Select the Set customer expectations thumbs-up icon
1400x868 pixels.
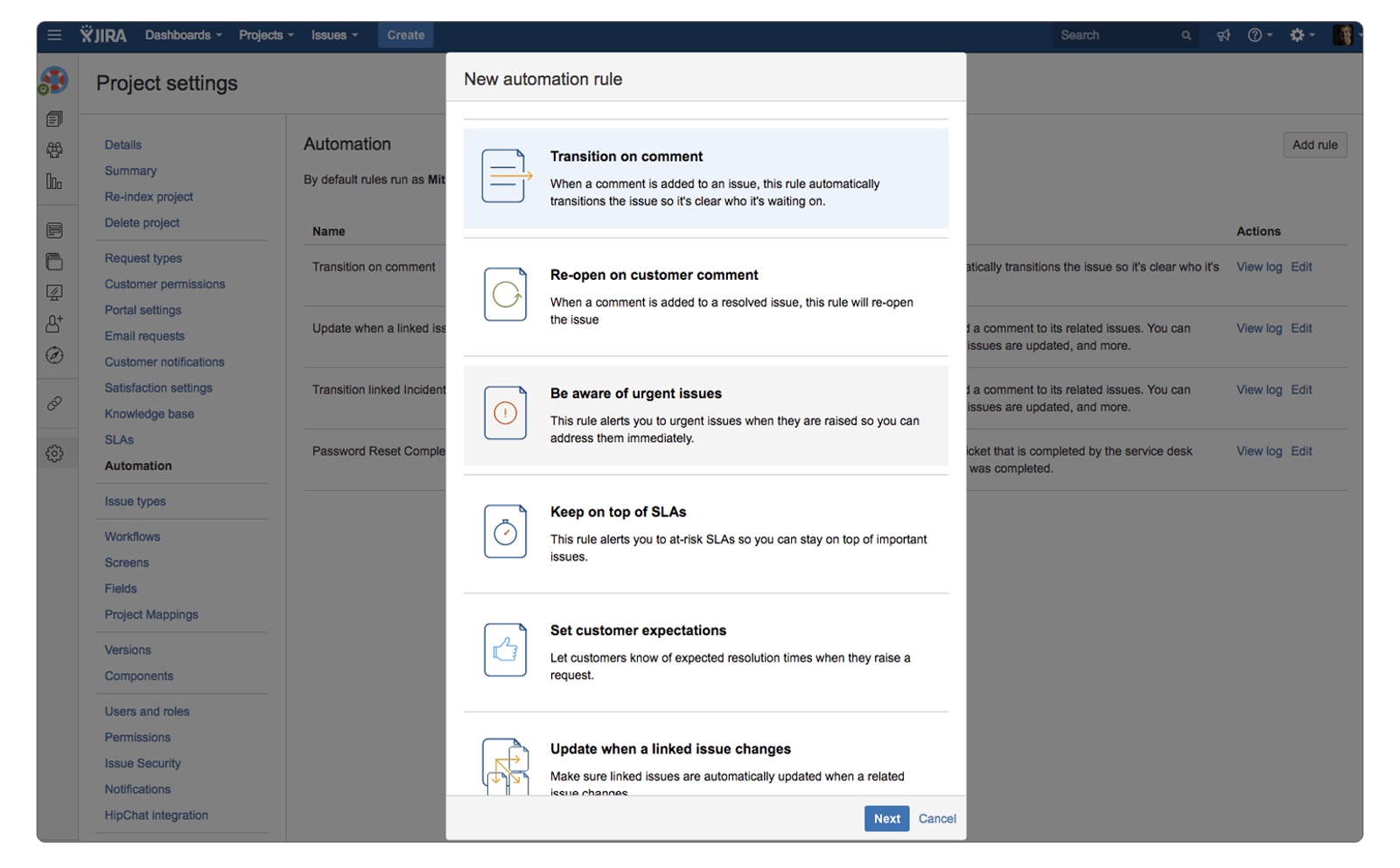[506, 649]
